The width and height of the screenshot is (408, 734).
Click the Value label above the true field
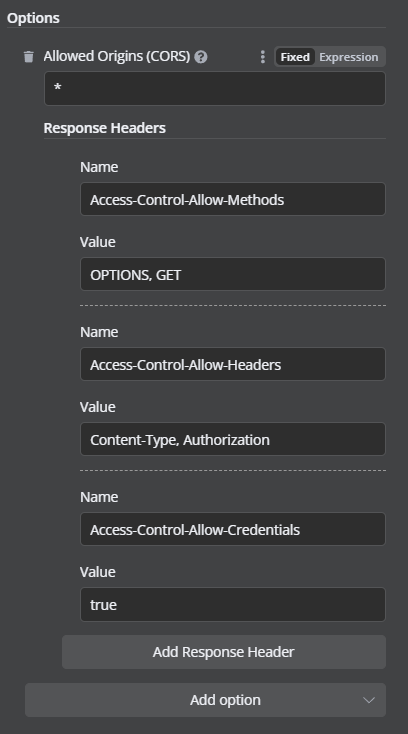click(x=97, y=572)
